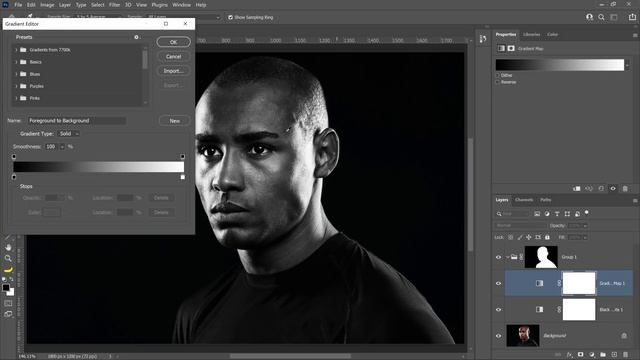Open gradient picker arrow in Properties
The width and height of the screenshot is (640, 360).
coord(627,65)
